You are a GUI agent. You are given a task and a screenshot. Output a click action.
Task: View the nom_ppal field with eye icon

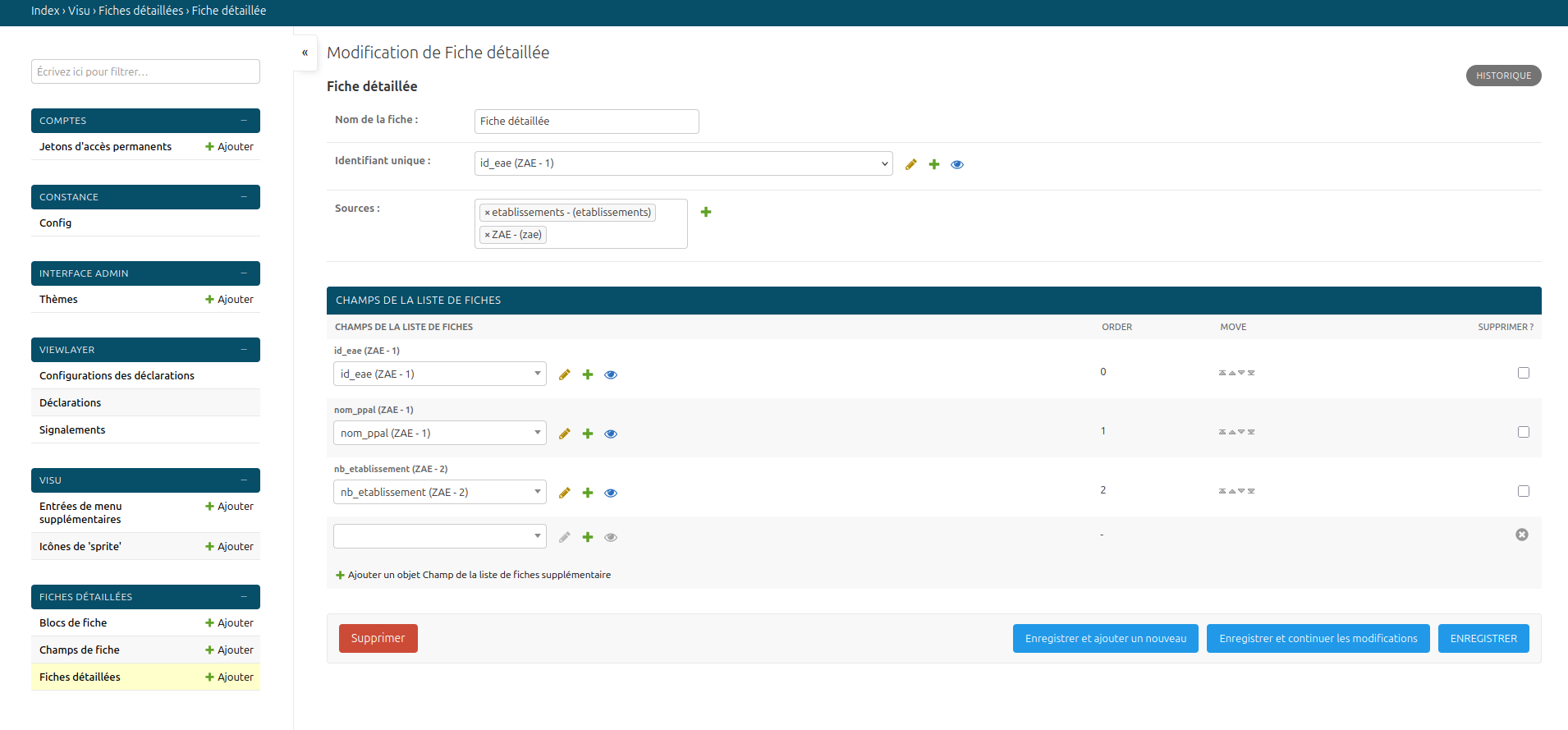pos(611,434)
